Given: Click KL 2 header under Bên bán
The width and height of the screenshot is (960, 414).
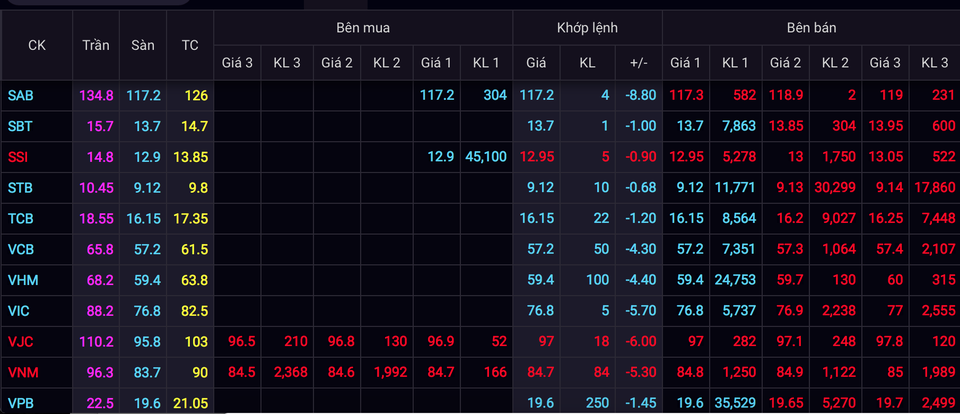Looking at the screenshot, I should point(835,62).
